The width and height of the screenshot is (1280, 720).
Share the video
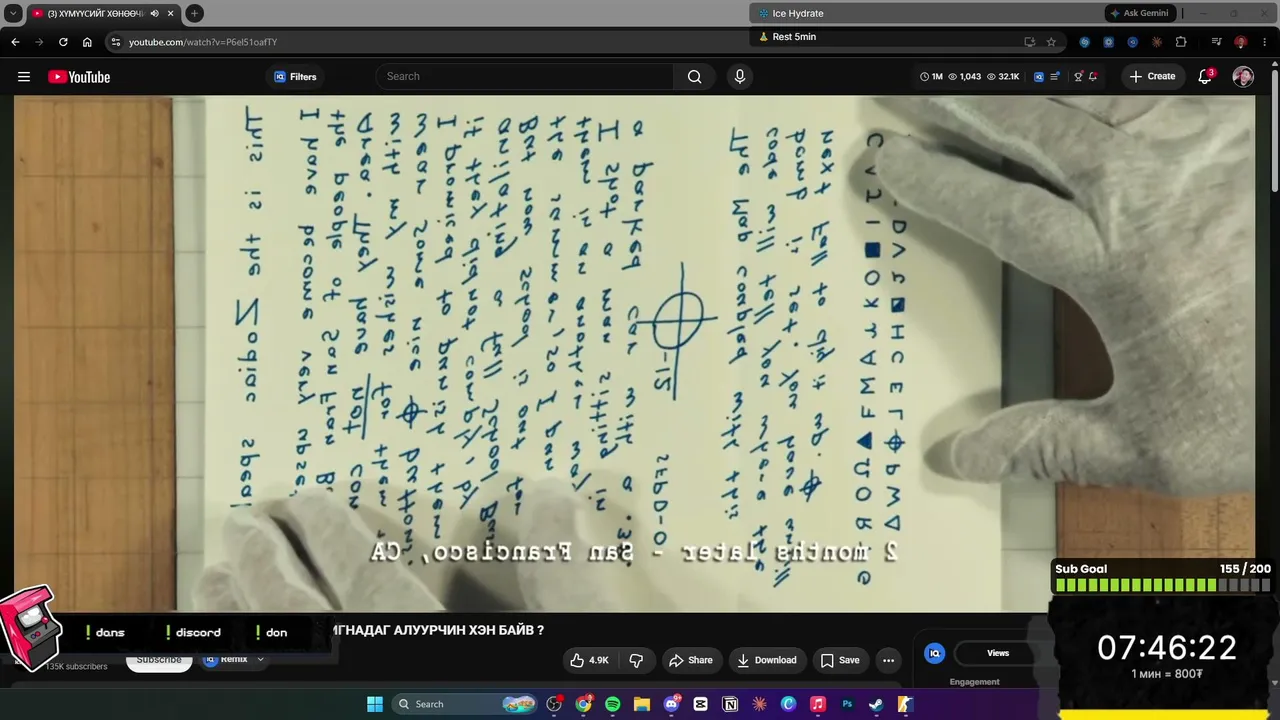coord(691,660)
